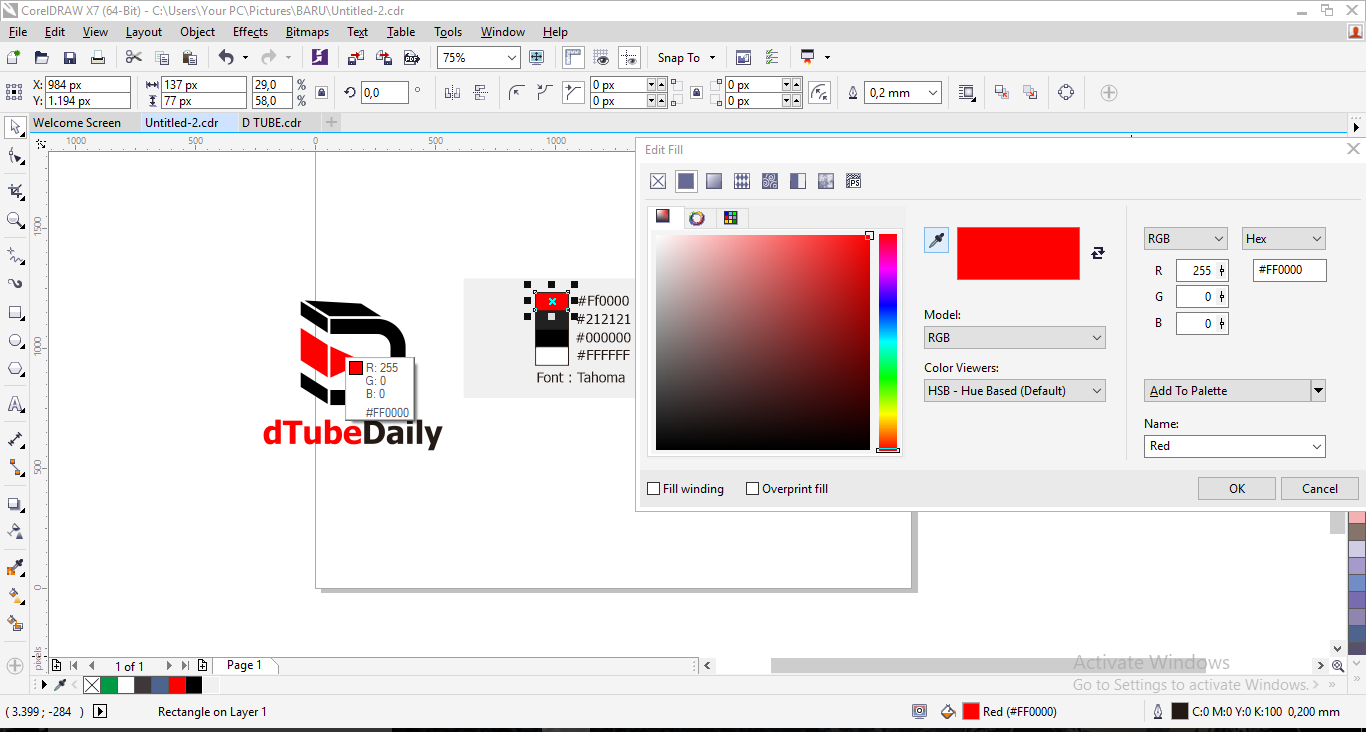The height and width of the screenshot is (732, 1366).
Task: Click OK in Edit Fill dialog
Action: (x=1237, y=489)
